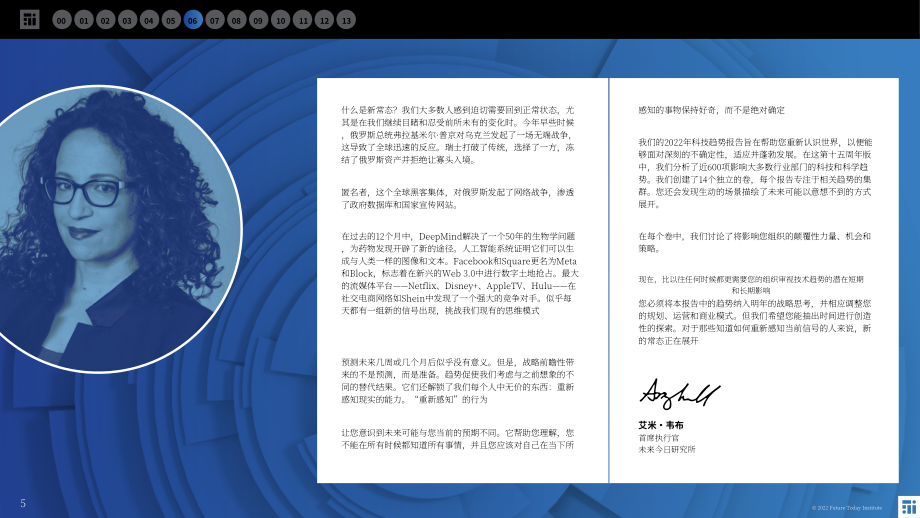Click the title 首席执行官
This screenshot has width=920, height=518.
658,438
